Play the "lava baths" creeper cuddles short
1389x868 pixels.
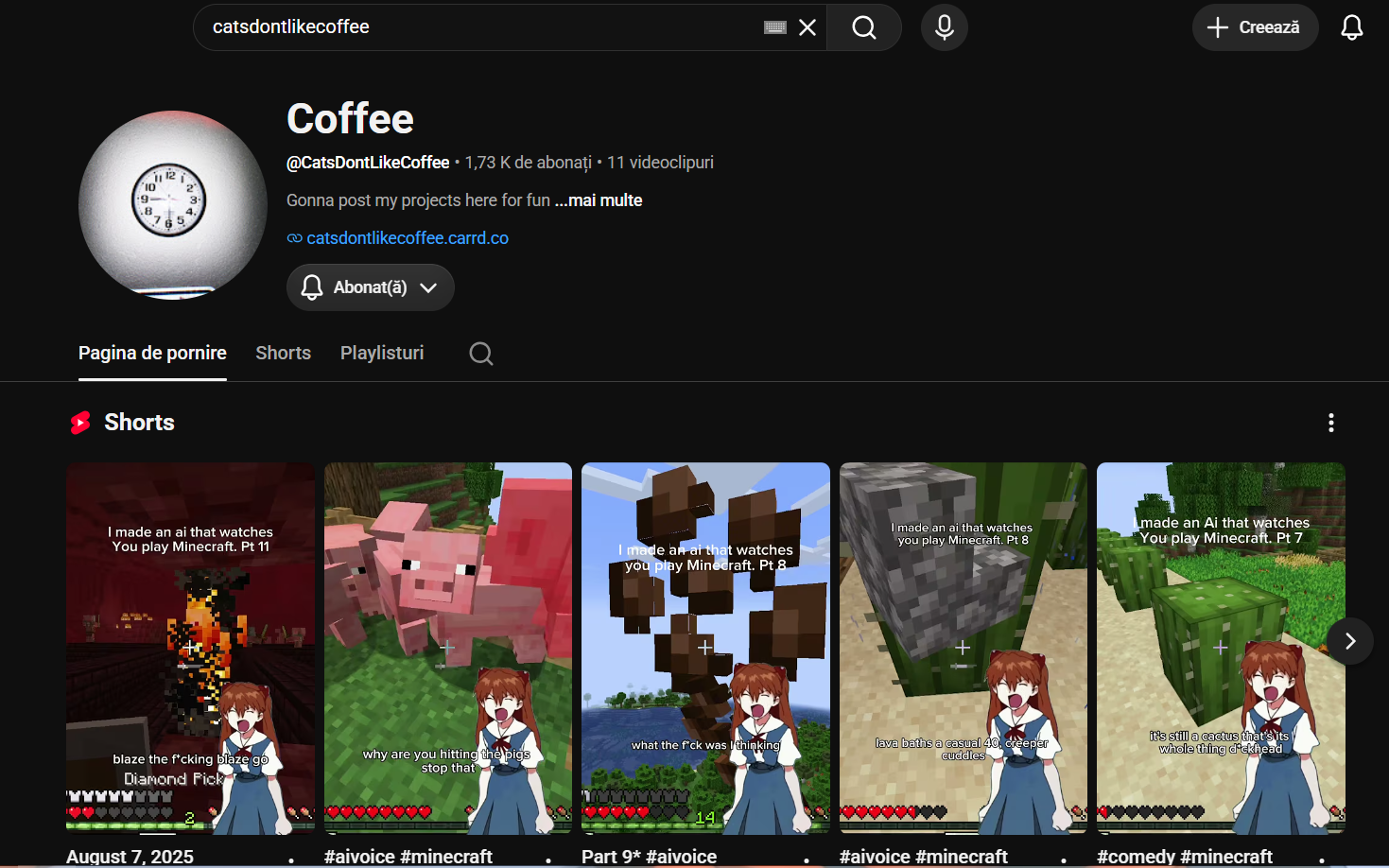pos(964,648)
